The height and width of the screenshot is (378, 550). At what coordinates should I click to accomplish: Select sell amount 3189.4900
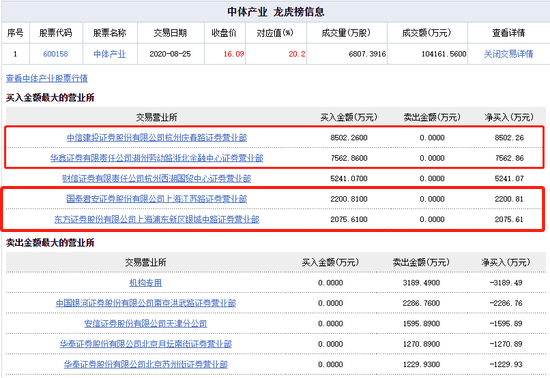click(x=421, y=283)
